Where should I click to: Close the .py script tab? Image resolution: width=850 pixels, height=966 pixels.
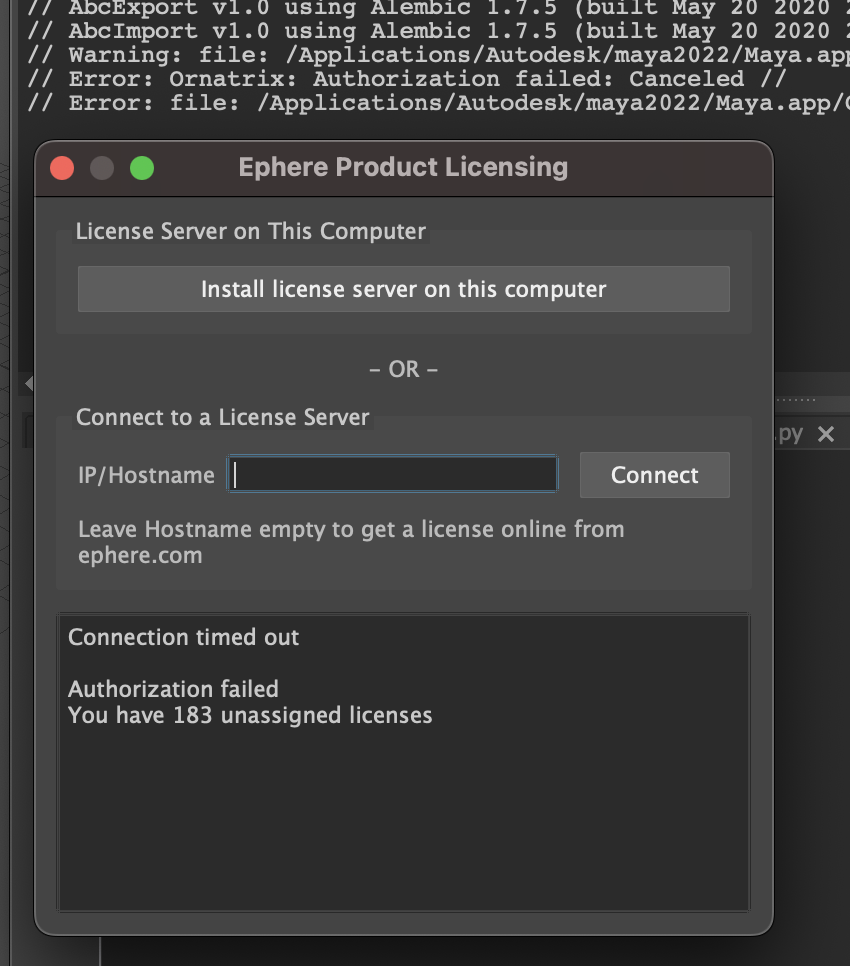pyautogui.click(x=825, y=434)
